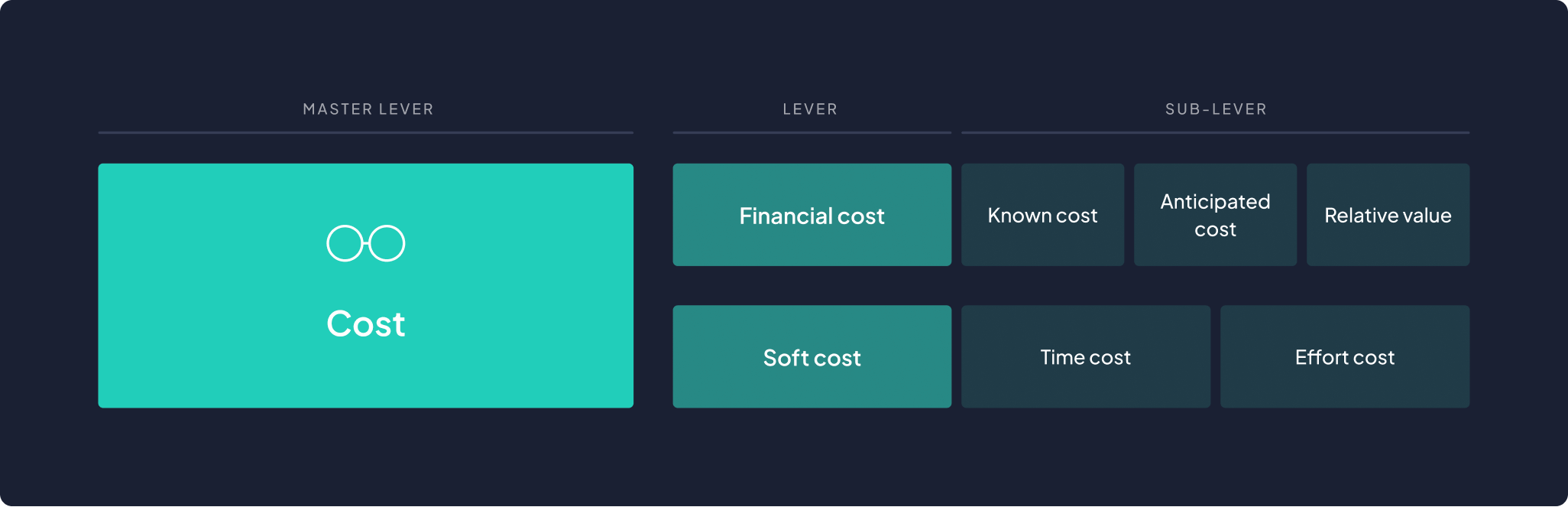Click the divider line under the LEVER heading
Image resolution: width=1568 pixels, height=507 pixels.
pyautogui.click(x=812, y=132)
